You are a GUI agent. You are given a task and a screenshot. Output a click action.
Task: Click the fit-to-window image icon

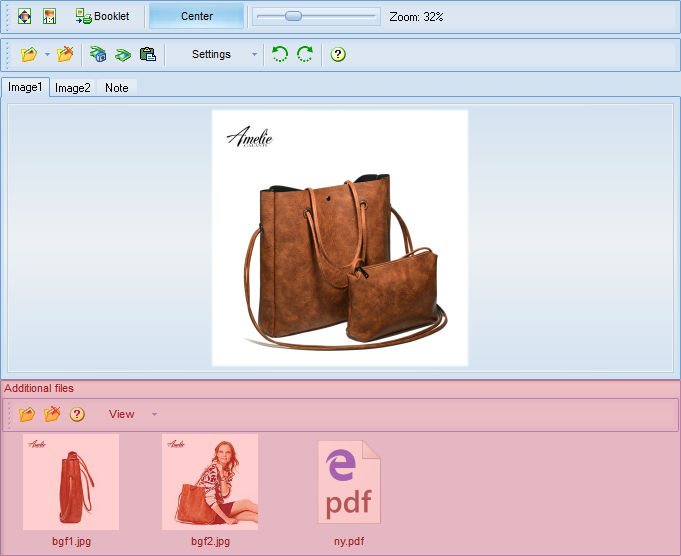24,17
